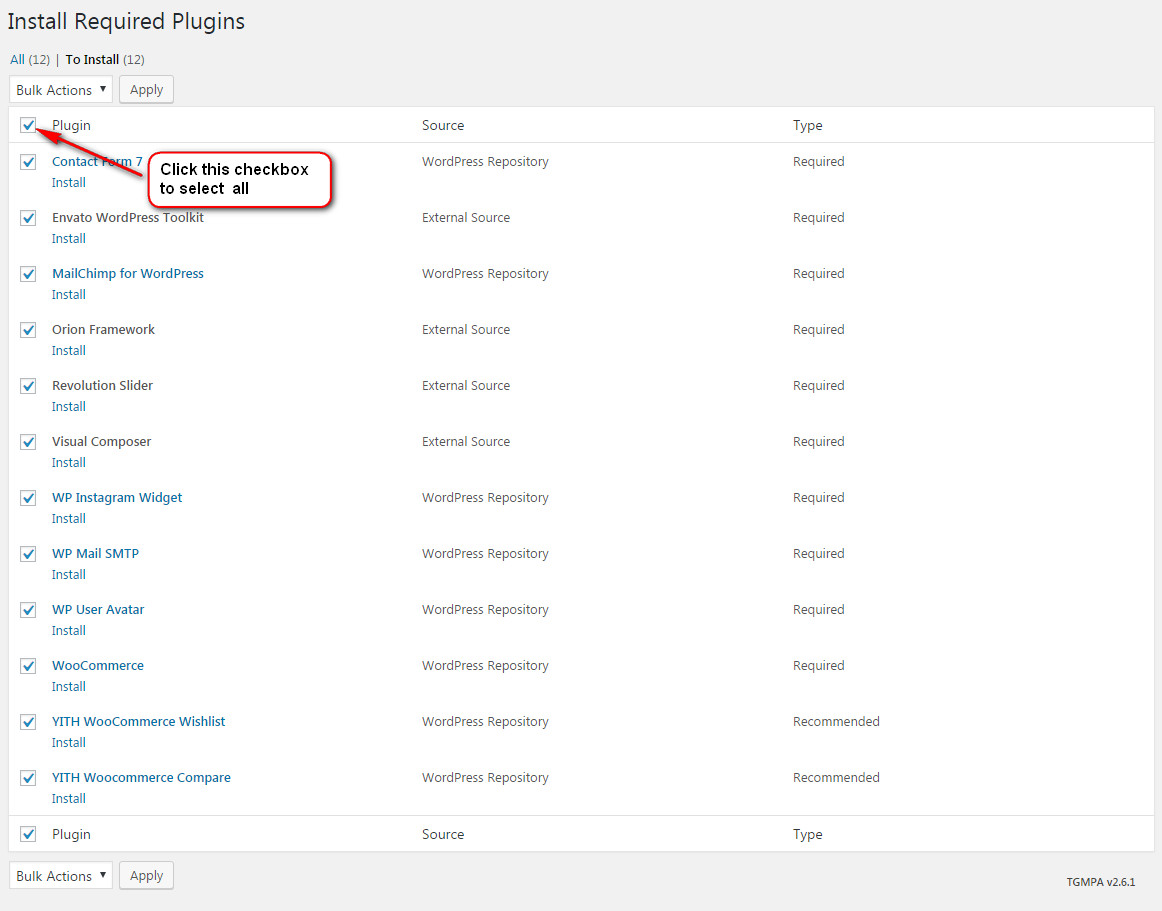This screenshot has height=911, width=1162.
Task: Uncheck the Contact Form 7 checkbox
Action: pyautogui.click(x=28, y=162)
